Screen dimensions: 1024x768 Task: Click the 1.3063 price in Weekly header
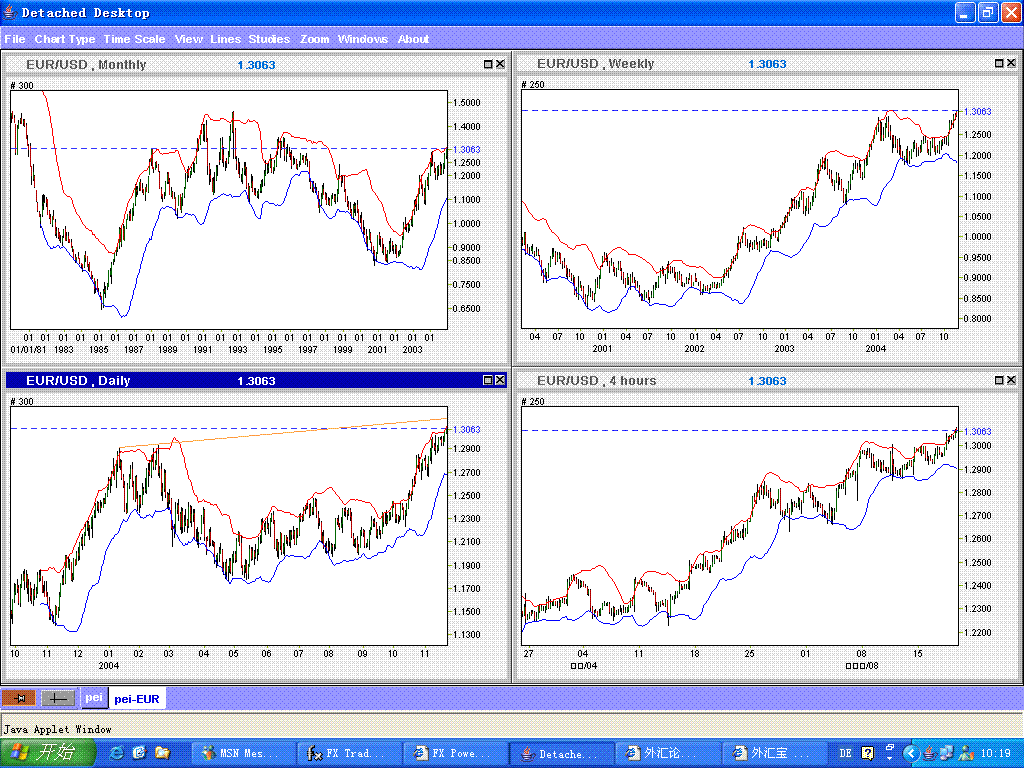coord(767,64)
